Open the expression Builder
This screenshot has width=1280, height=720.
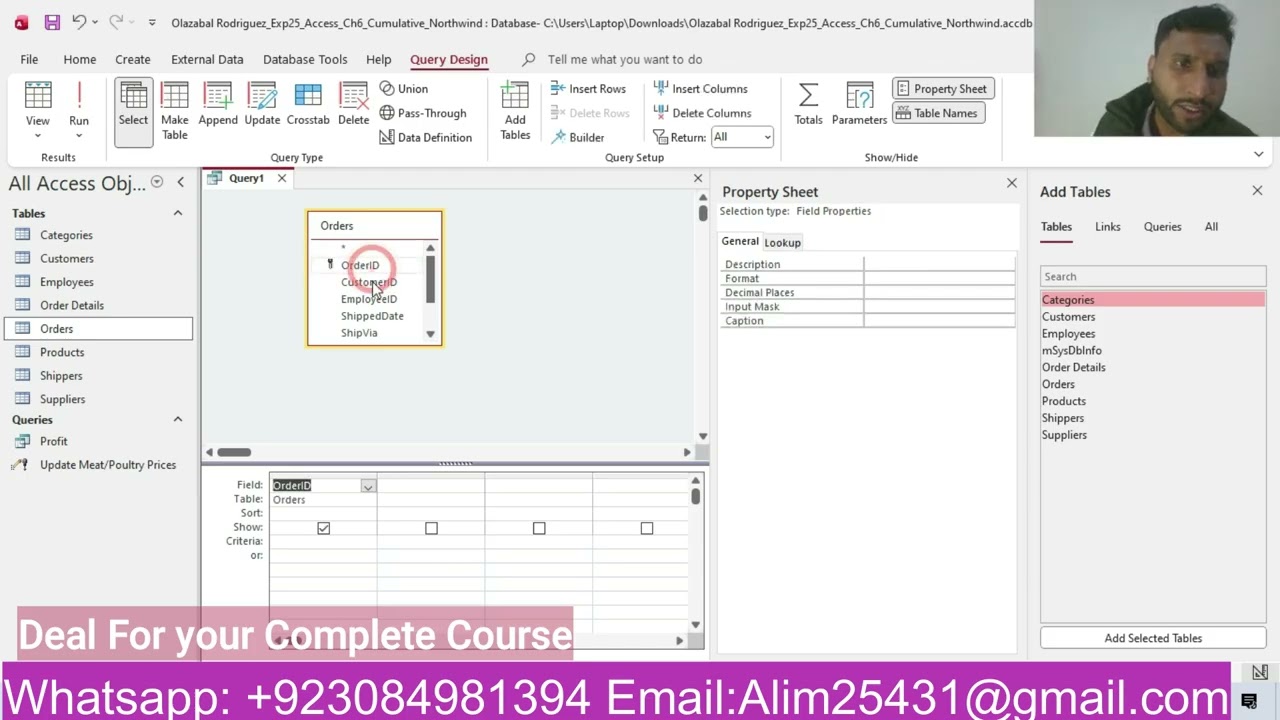(577, 137)
